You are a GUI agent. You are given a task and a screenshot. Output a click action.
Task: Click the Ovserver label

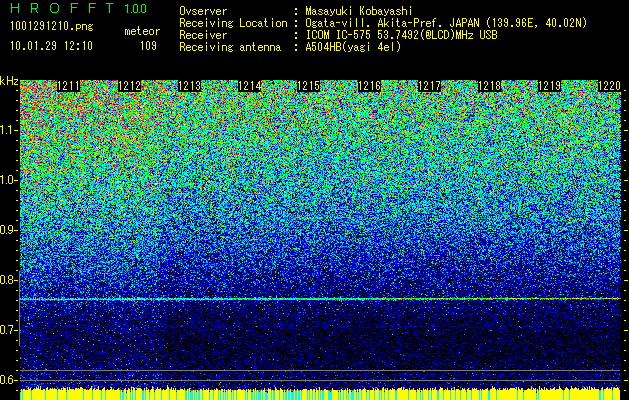pos(203,12)
